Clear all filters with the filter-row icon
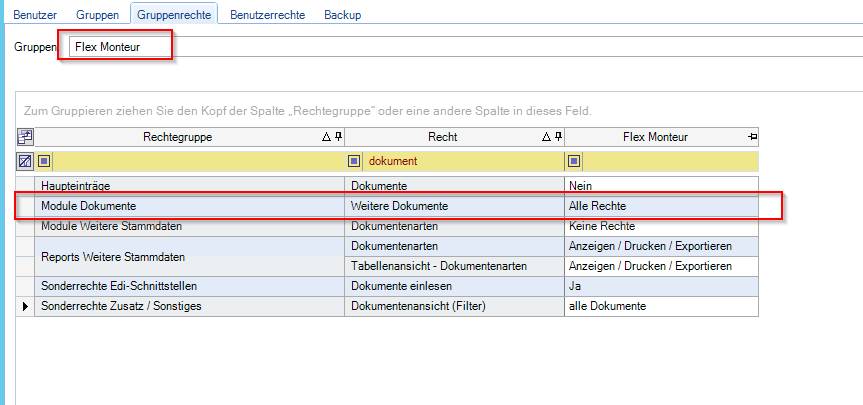863x405 pixels. coord(25,161)
